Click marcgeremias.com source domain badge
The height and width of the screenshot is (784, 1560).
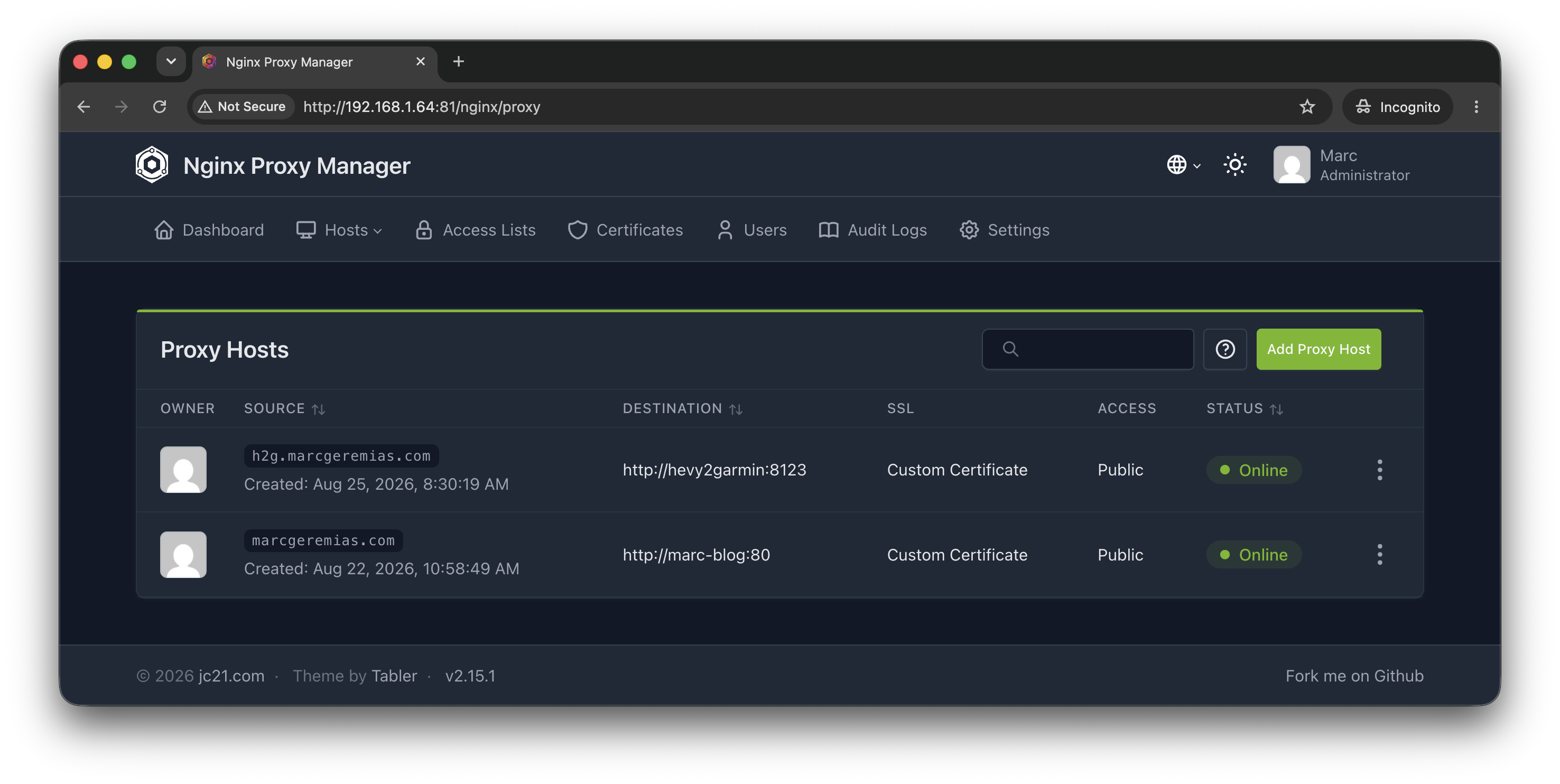pos(323,540)
